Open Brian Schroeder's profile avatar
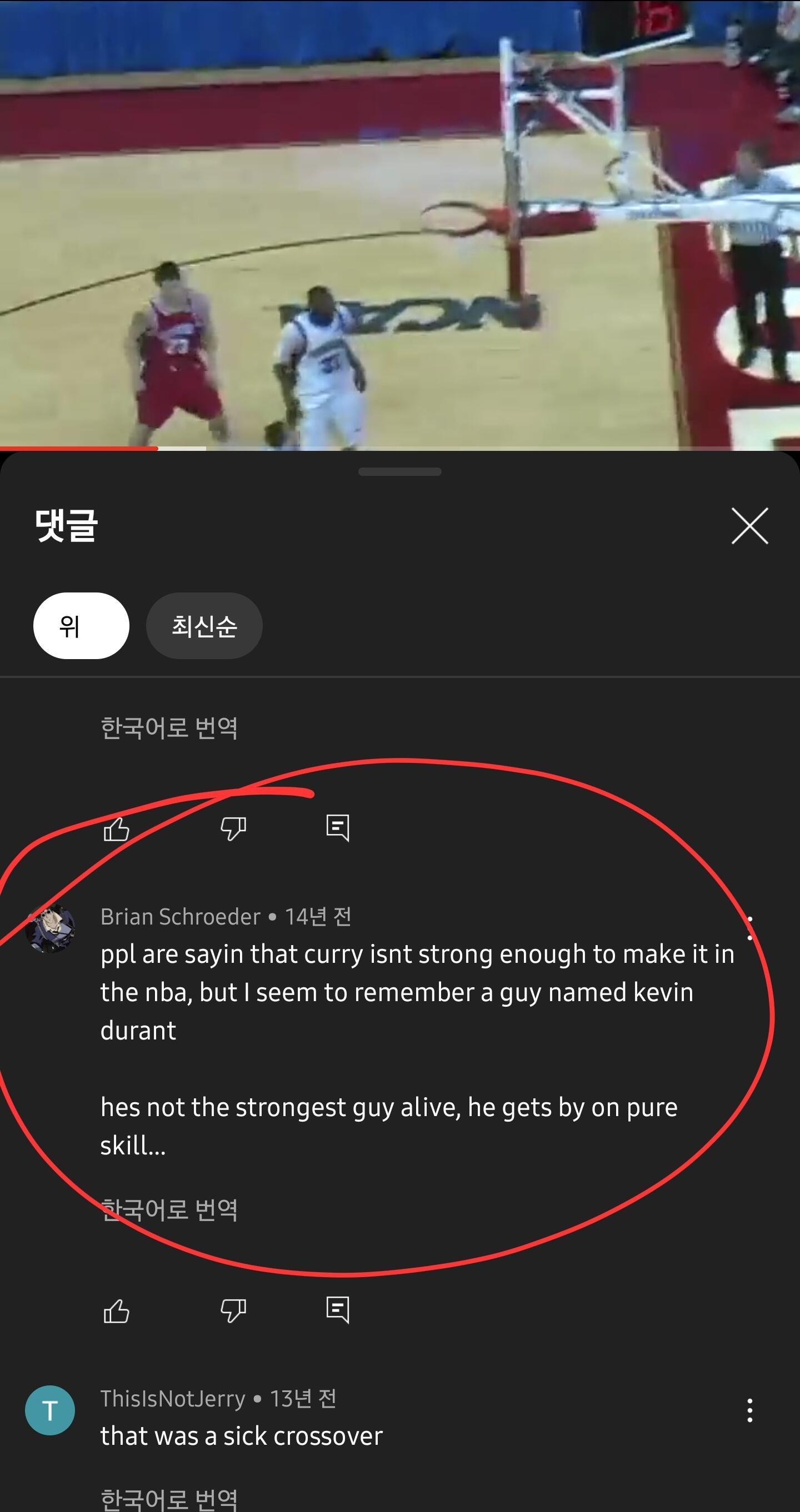Screen dimensions: 800x1512 (50, 928)
